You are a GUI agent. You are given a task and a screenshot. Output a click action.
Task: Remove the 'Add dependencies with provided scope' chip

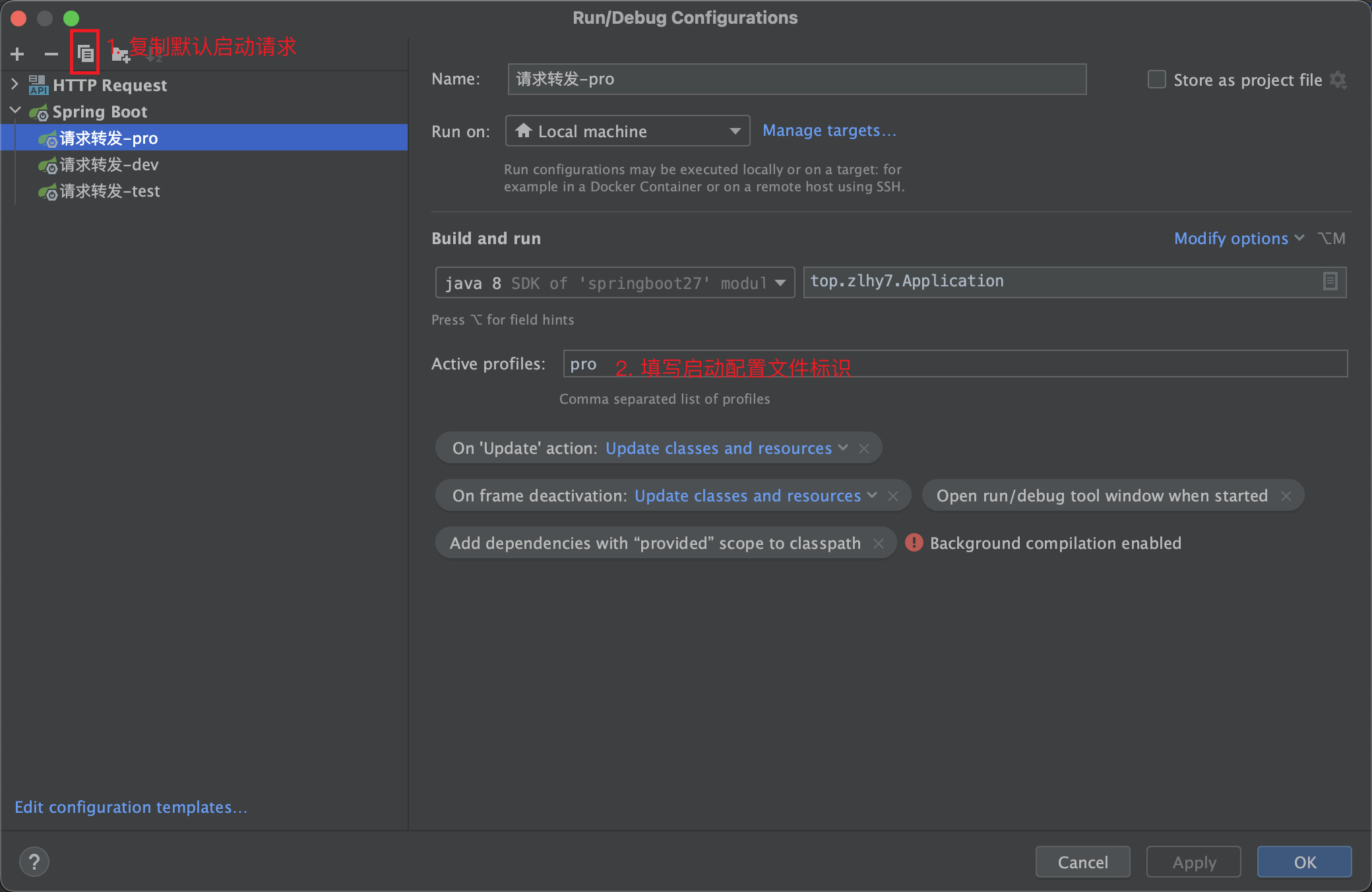coord(879,543)
